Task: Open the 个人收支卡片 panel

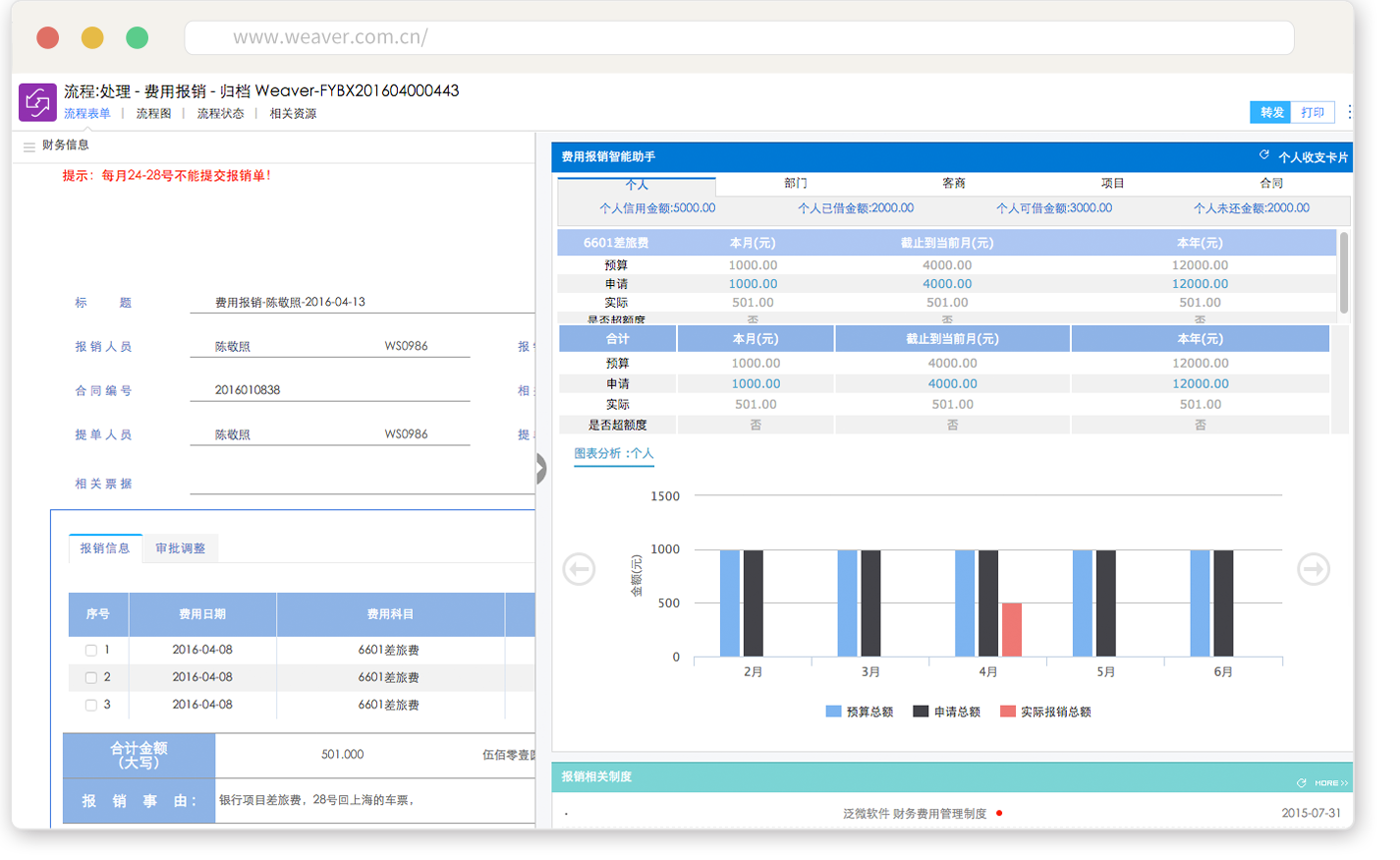Action: tap(1313, 157)
